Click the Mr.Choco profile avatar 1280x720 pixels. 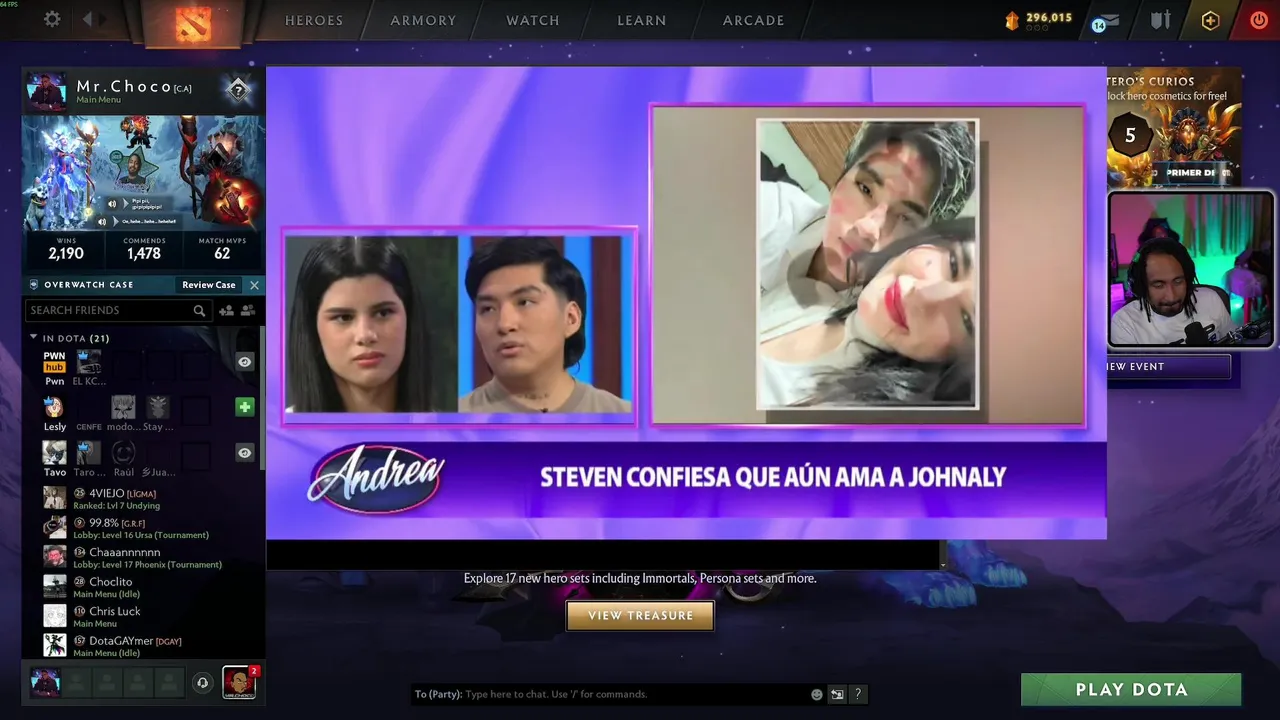[46, 91]
